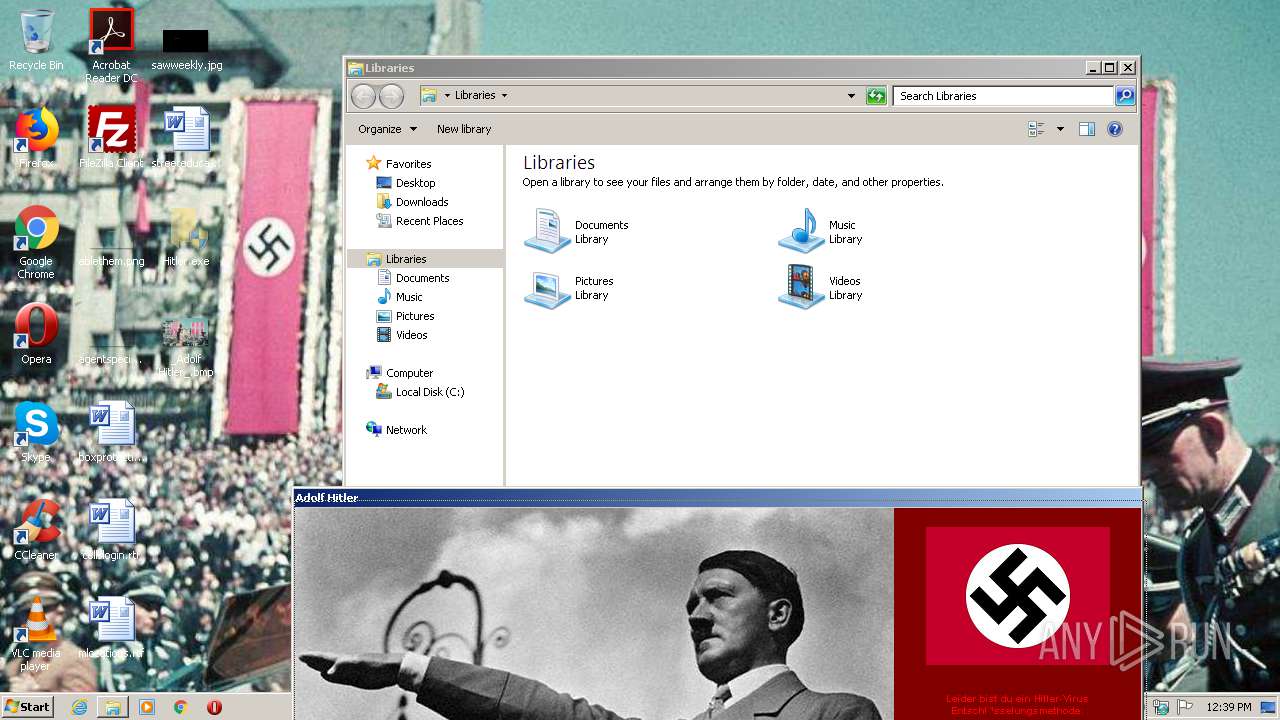Select the Skype desktop shortcut

(36, 432)
